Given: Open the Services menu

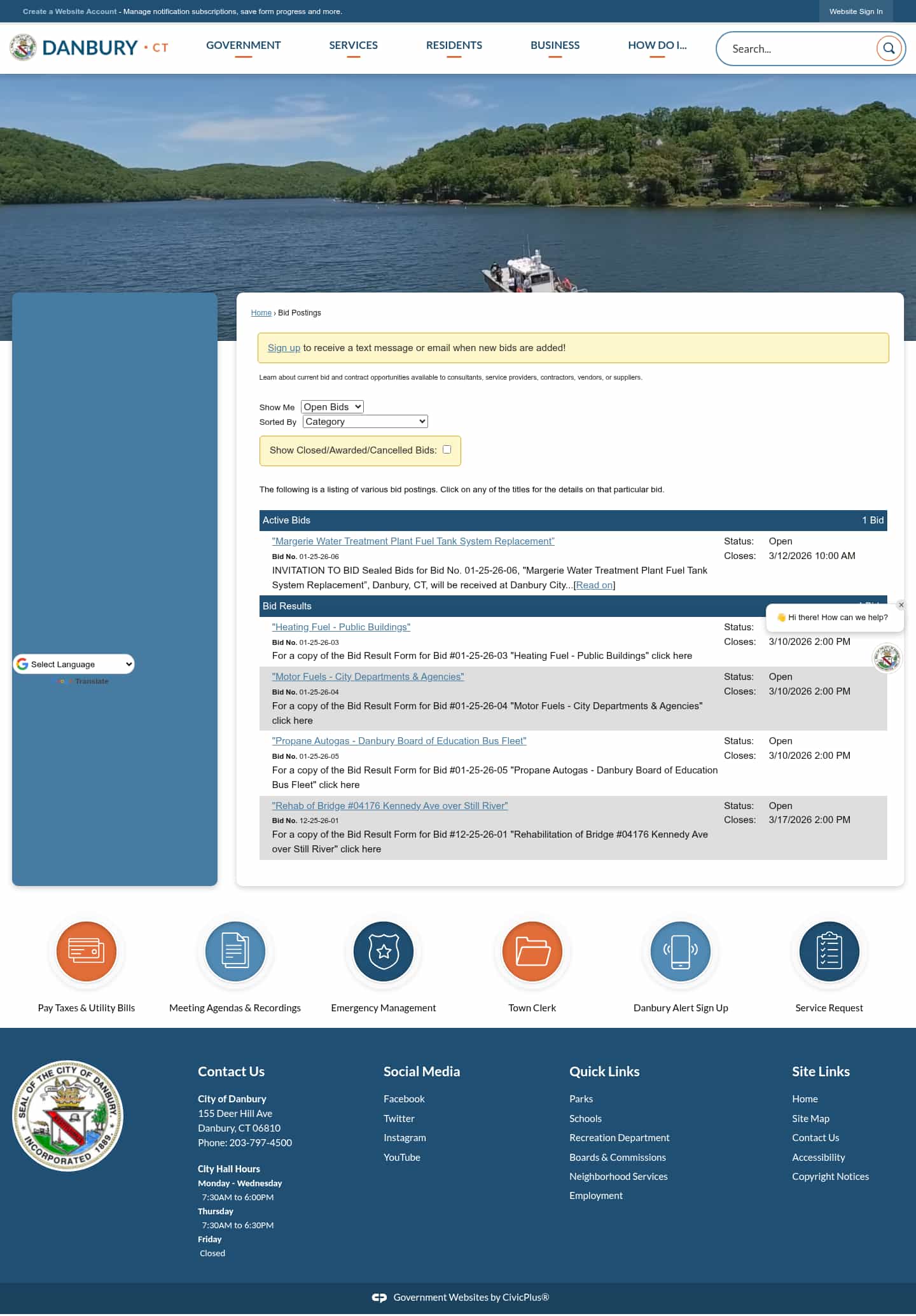Looking at the screenshot, I should [354, 45].
